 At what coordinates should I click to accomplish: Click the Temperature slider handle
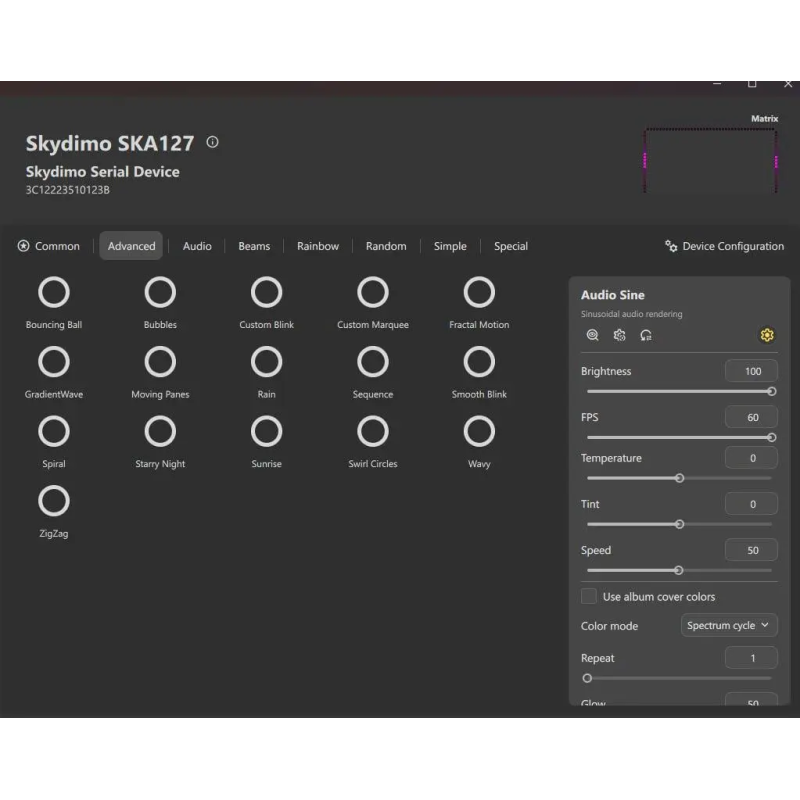tap(680, 478)
